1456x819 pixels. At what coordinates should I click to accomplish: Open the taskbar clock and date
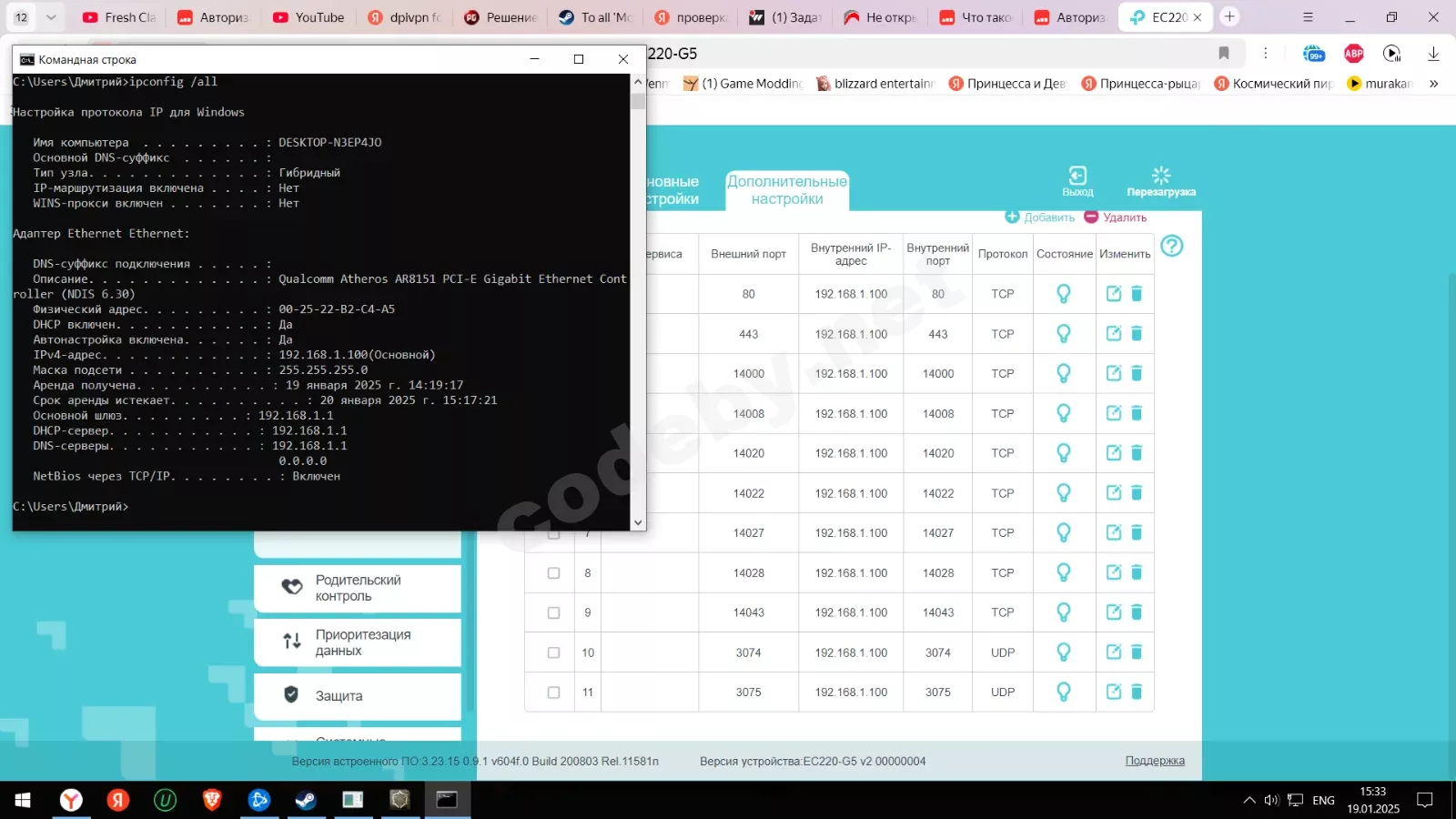(x=1373, y=800)
